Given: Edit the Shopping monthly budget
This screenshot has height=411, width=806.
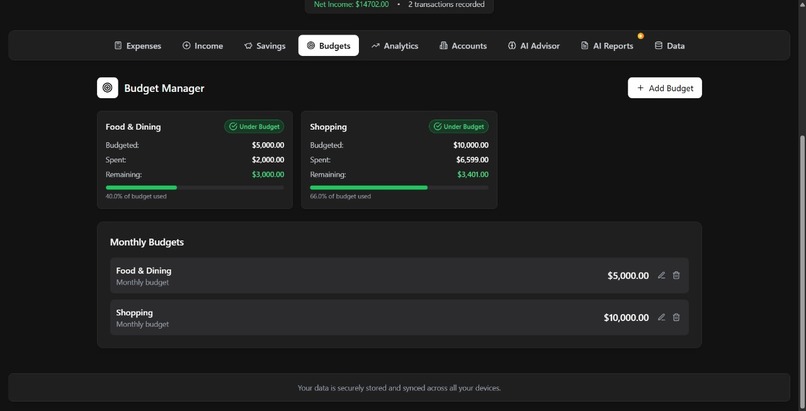Looking at the screenshot, I should (x=662, y=317).
